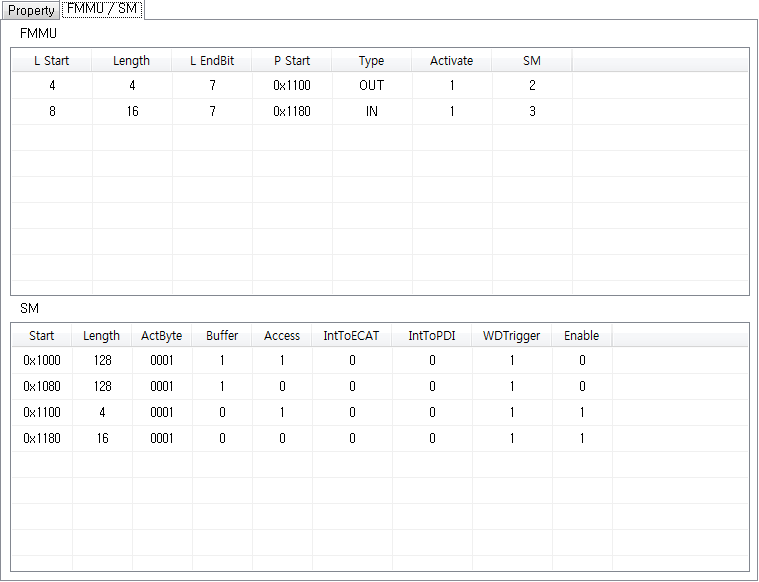This screenshot has height=582, width=759.
Task: Select the FMMU row with type OUT
Action: point(371,86)
